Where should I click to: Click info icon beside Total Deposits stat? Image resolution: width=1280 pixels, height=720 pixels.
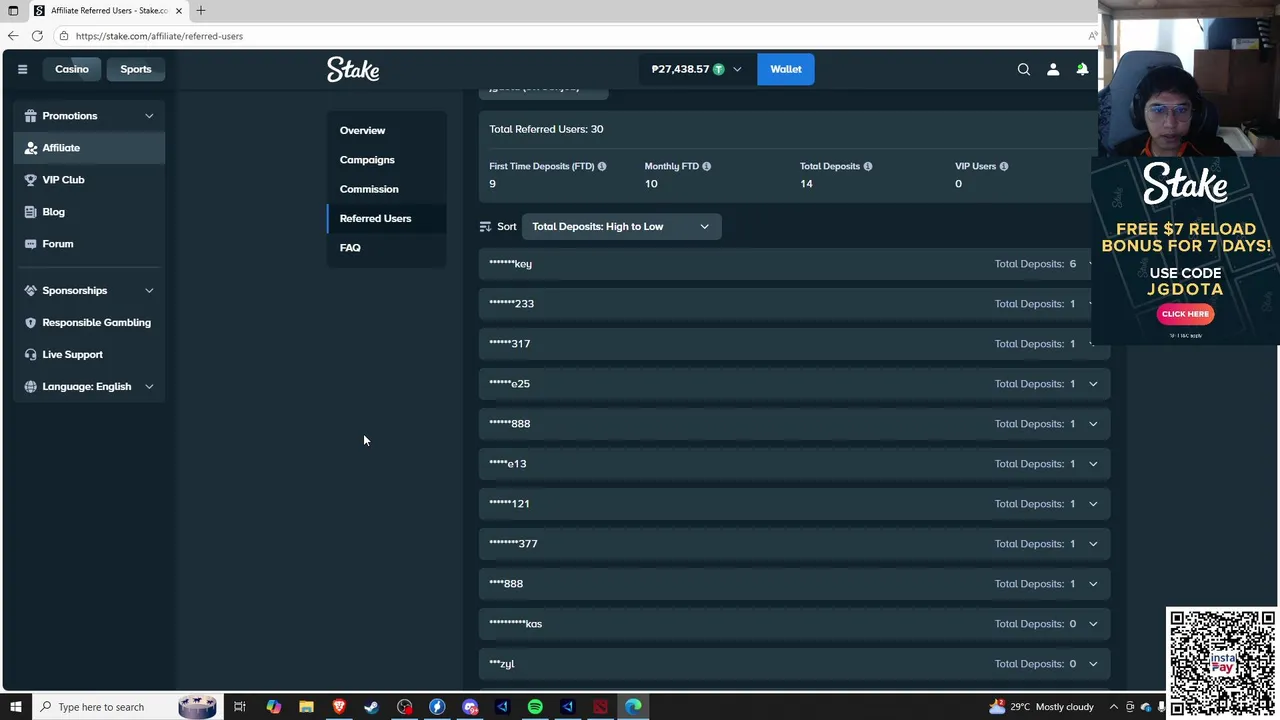[867, 166]
